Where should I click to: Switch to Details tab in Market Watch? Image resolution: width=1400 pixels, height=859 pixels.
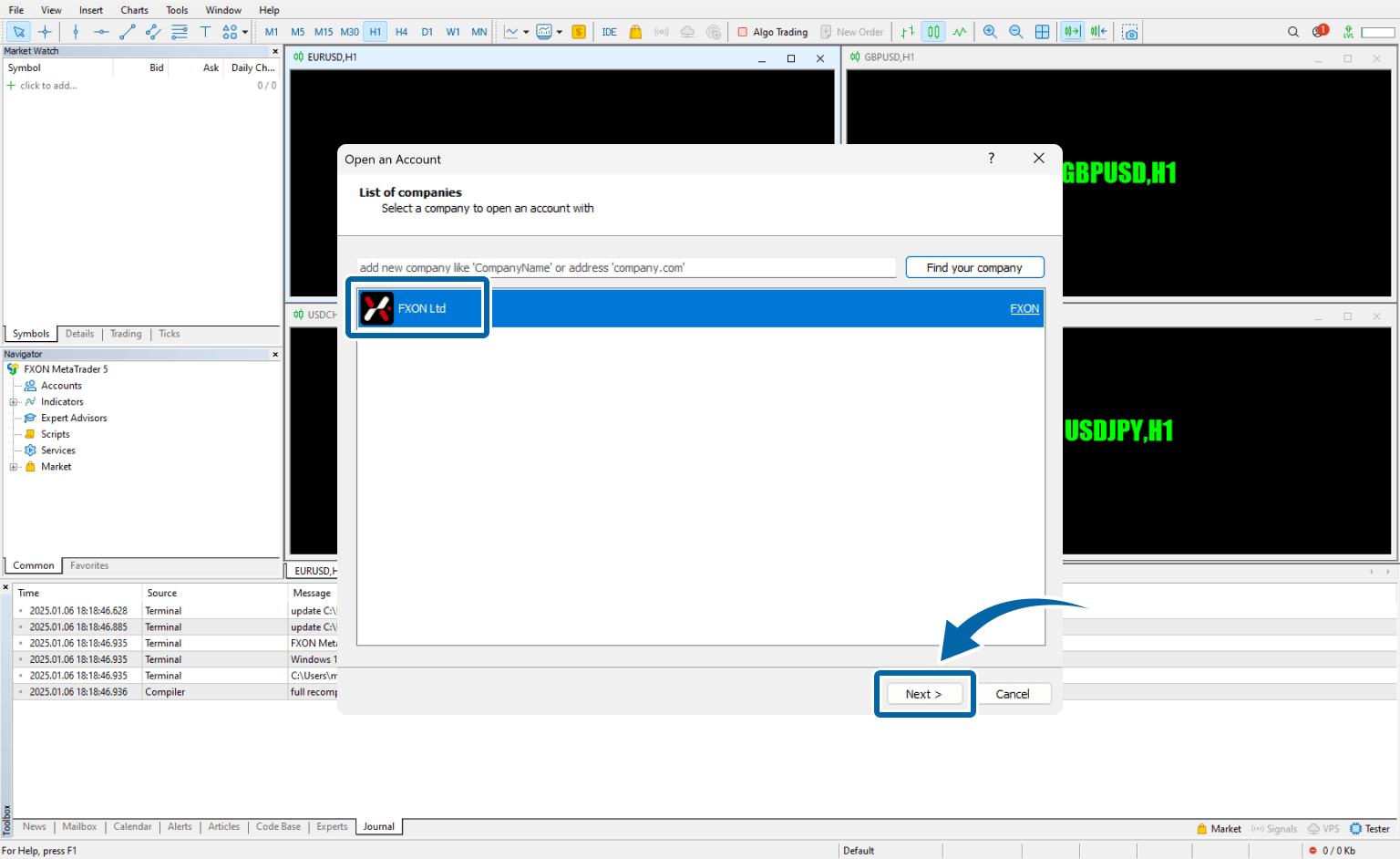pos(79,334)
